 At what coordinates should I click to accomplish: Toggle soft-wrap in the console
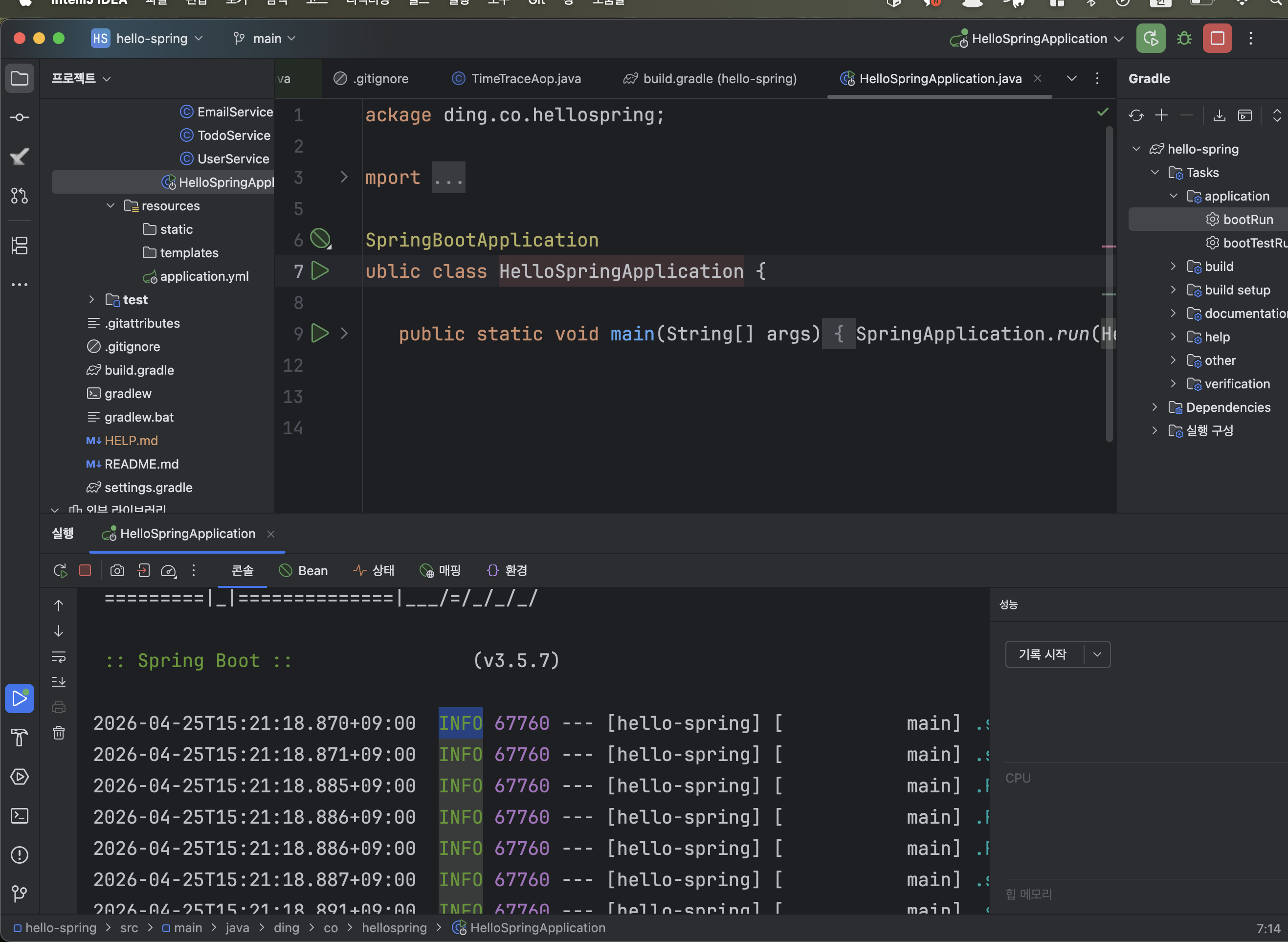coord(59,656)
